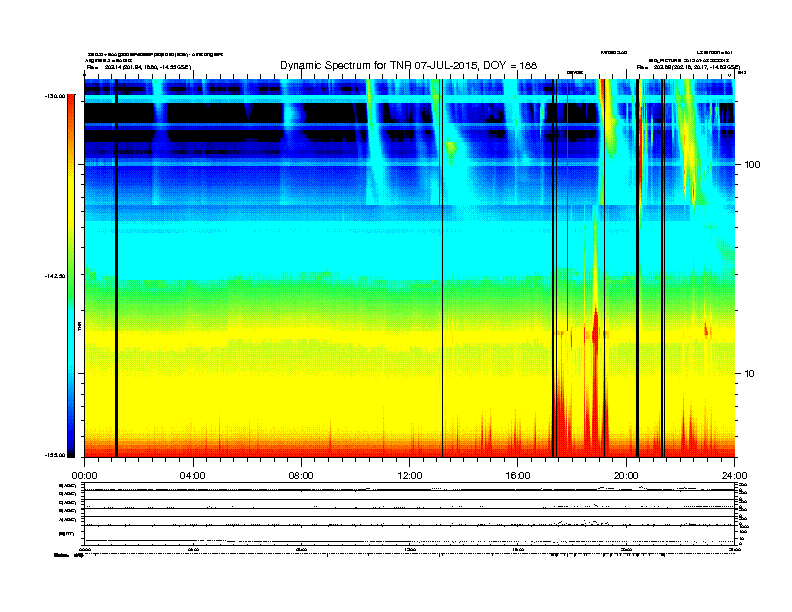Click the red burst near 19:00 at 20 kHz
This screenshot has width=792, height=612.
[x=596, y=331]
